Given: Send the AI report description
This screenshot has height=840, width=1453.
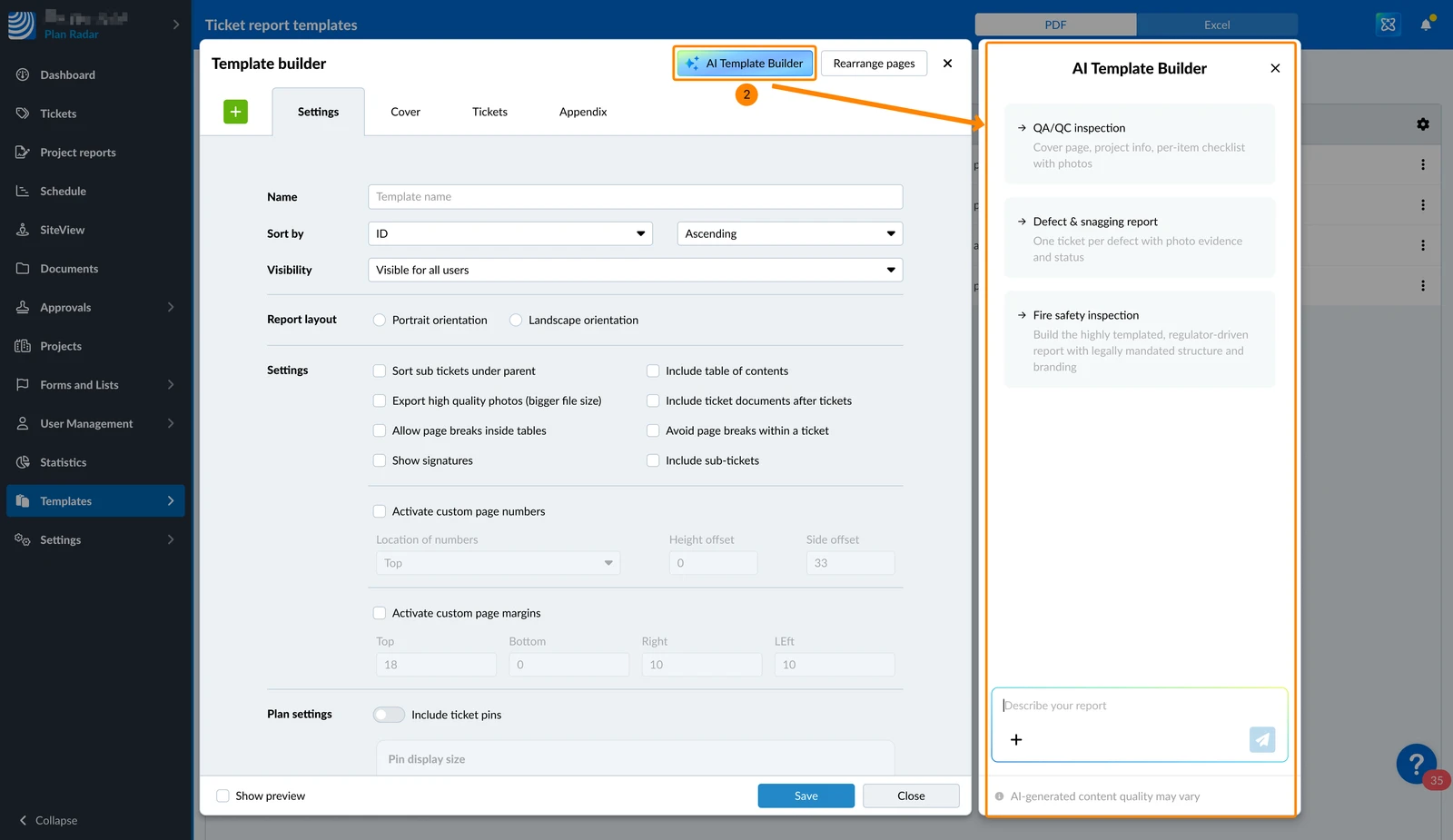Looking at the screenshot, I should click(1262, 740).
